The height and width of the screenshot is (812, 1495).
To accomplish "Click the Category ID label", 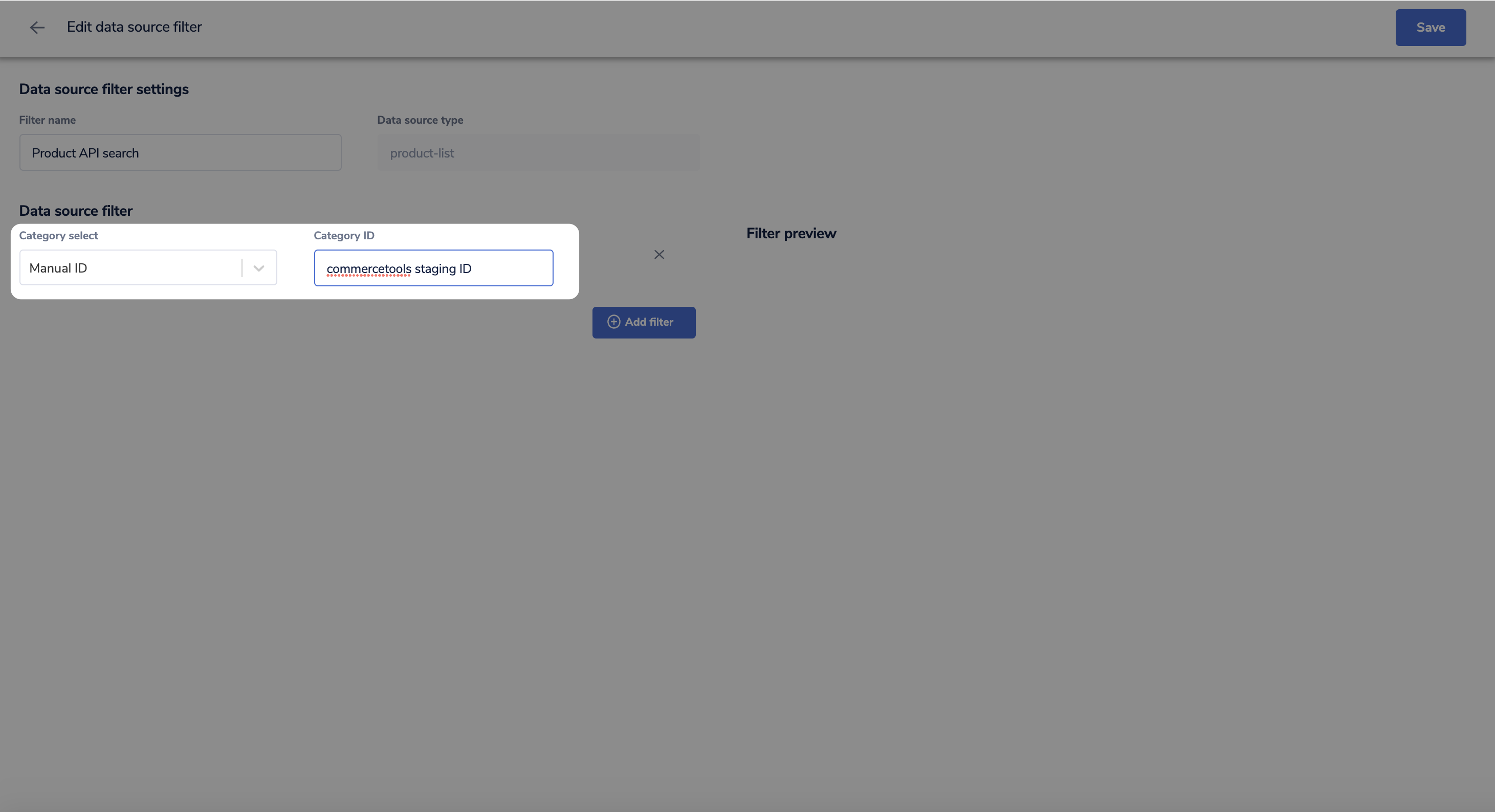I will [344, 236].
